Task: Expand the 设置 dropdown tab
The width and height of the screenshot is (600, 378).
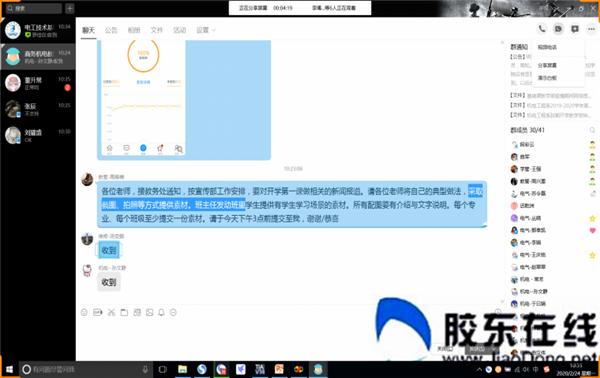Action: click(205, 30)
